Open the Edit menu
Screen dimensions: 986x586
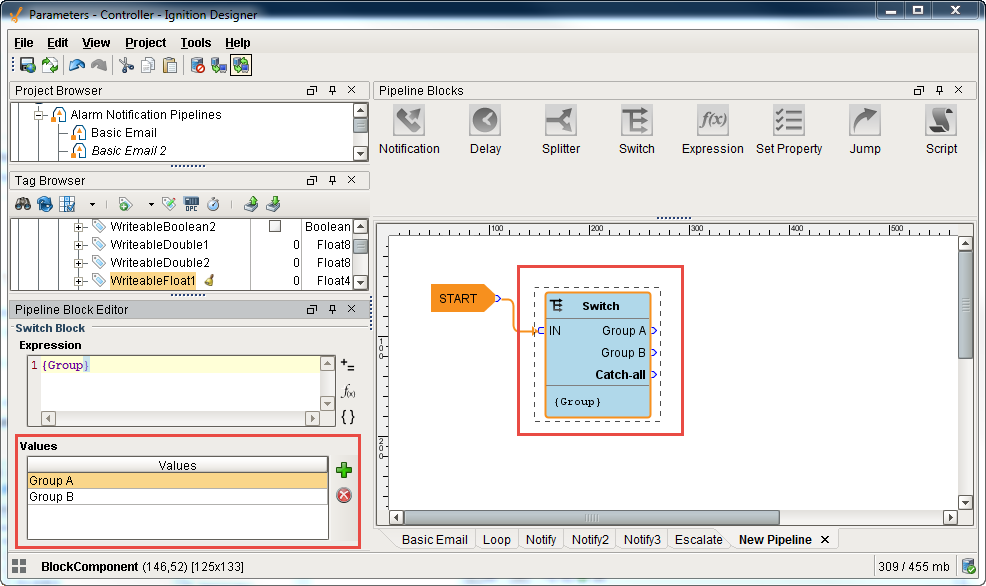coord(57,43)
